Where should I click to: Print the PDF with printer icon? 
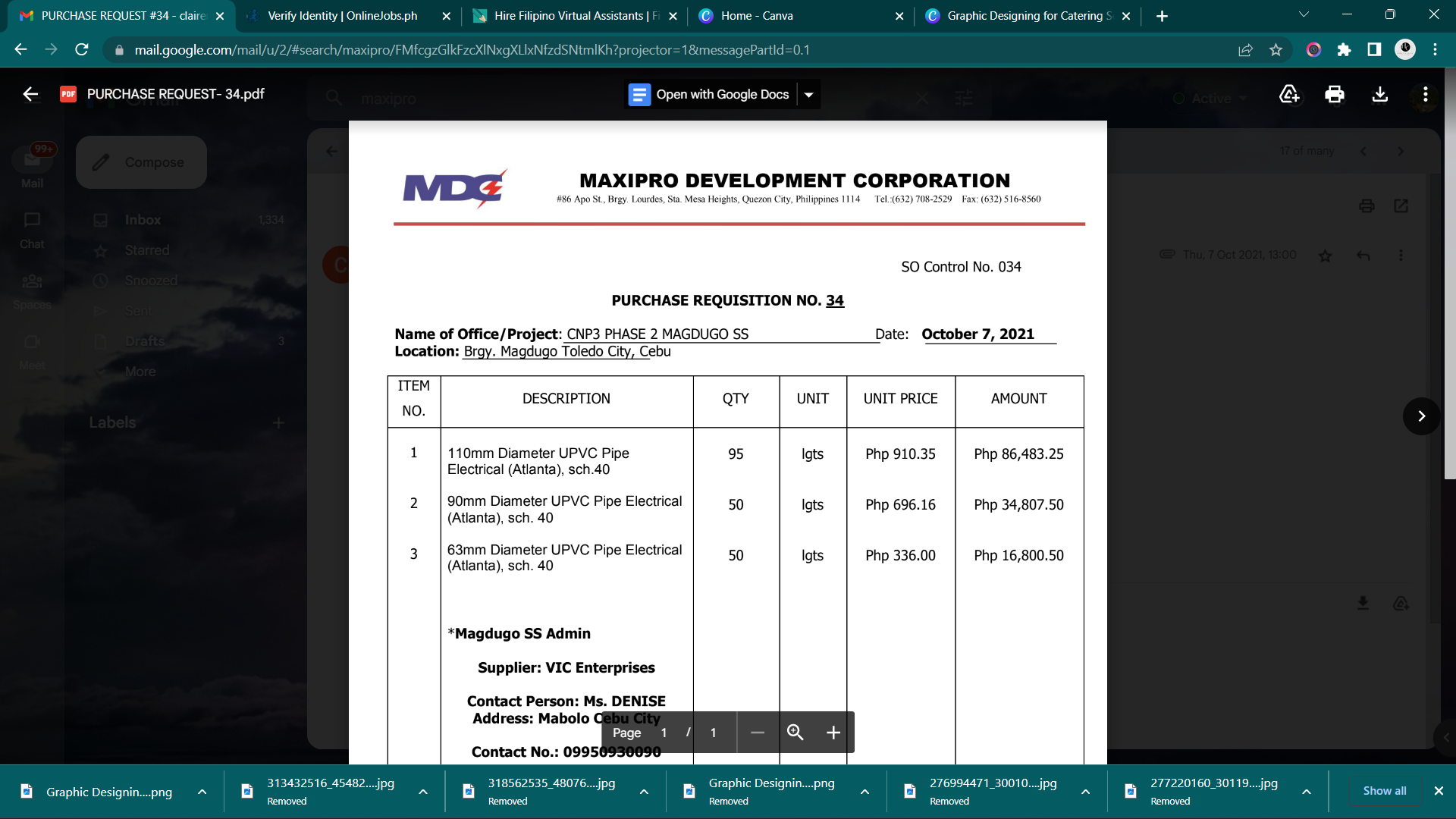(x=1335, y=94)
